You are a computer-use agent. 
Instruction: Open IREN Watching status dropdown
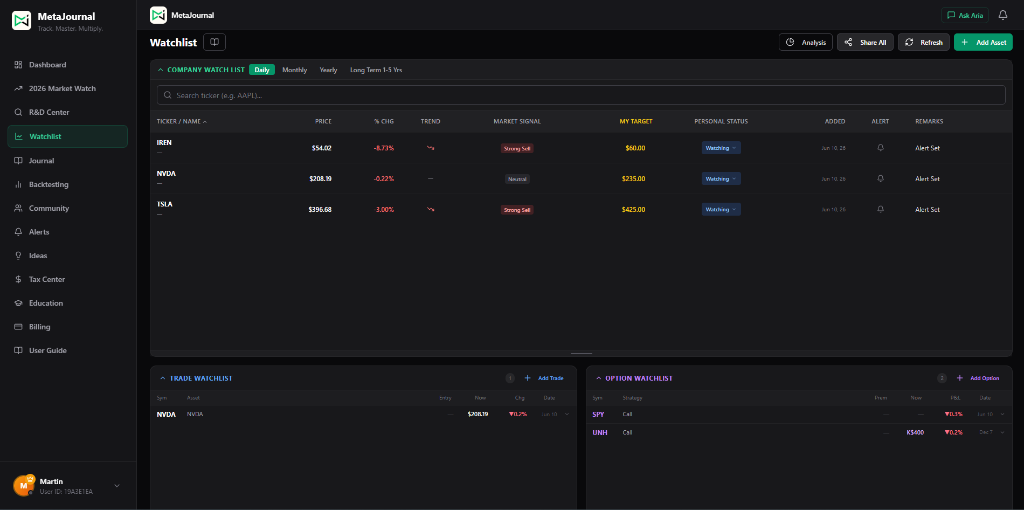tap(721, 148)
